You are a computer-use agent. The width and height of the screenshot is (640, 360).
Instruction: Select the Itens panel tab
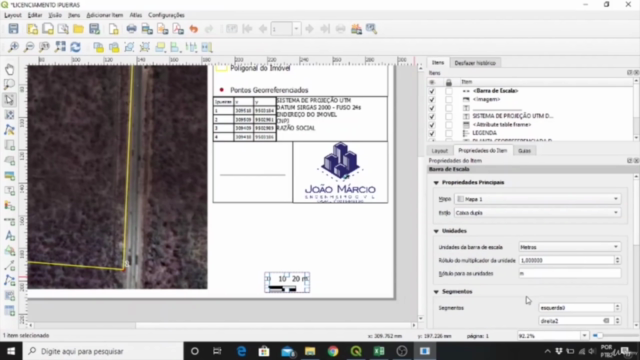[438, 62]
